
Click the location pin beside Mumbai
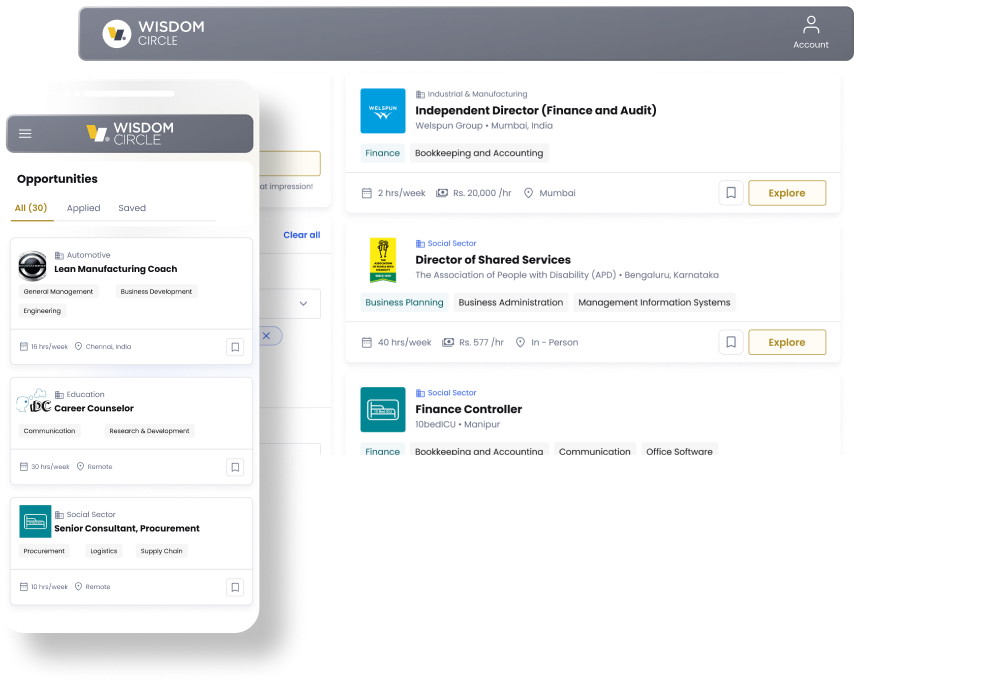click(528, 193)
